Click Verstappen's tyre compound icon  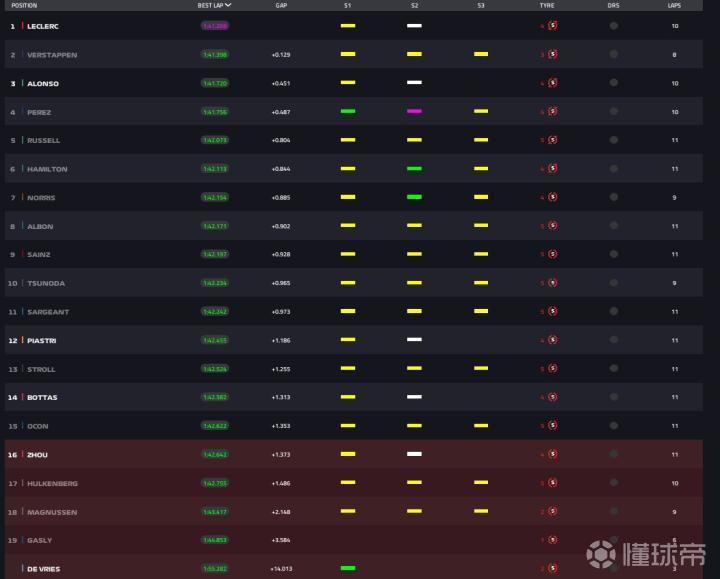tap(552, 54)
